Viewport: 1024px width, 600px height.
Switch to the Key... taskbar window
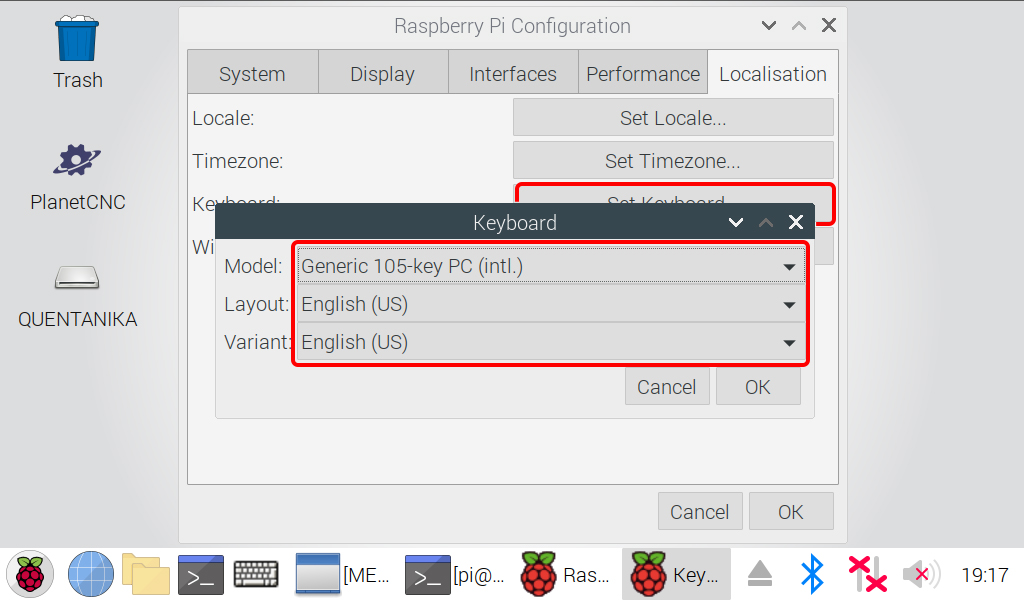[676, 575]
